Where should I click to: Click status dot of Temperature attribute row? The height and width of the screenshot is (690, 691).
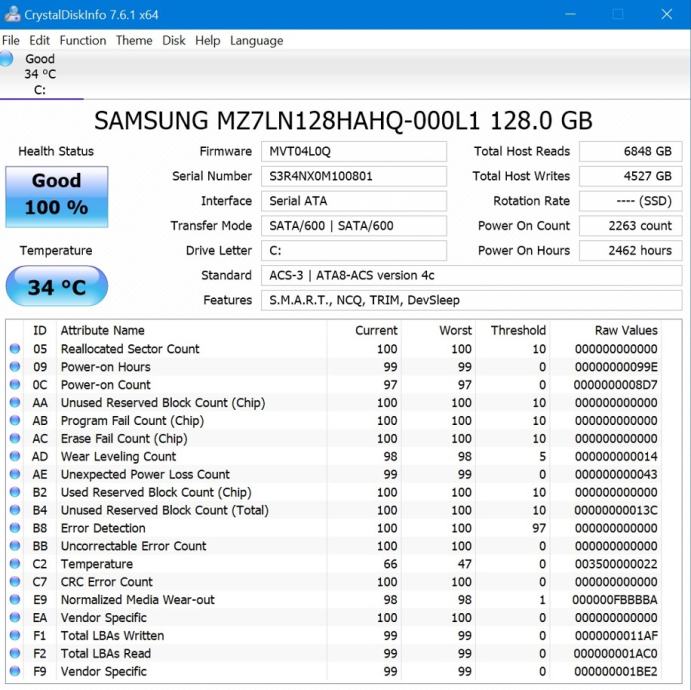(15, 564)
